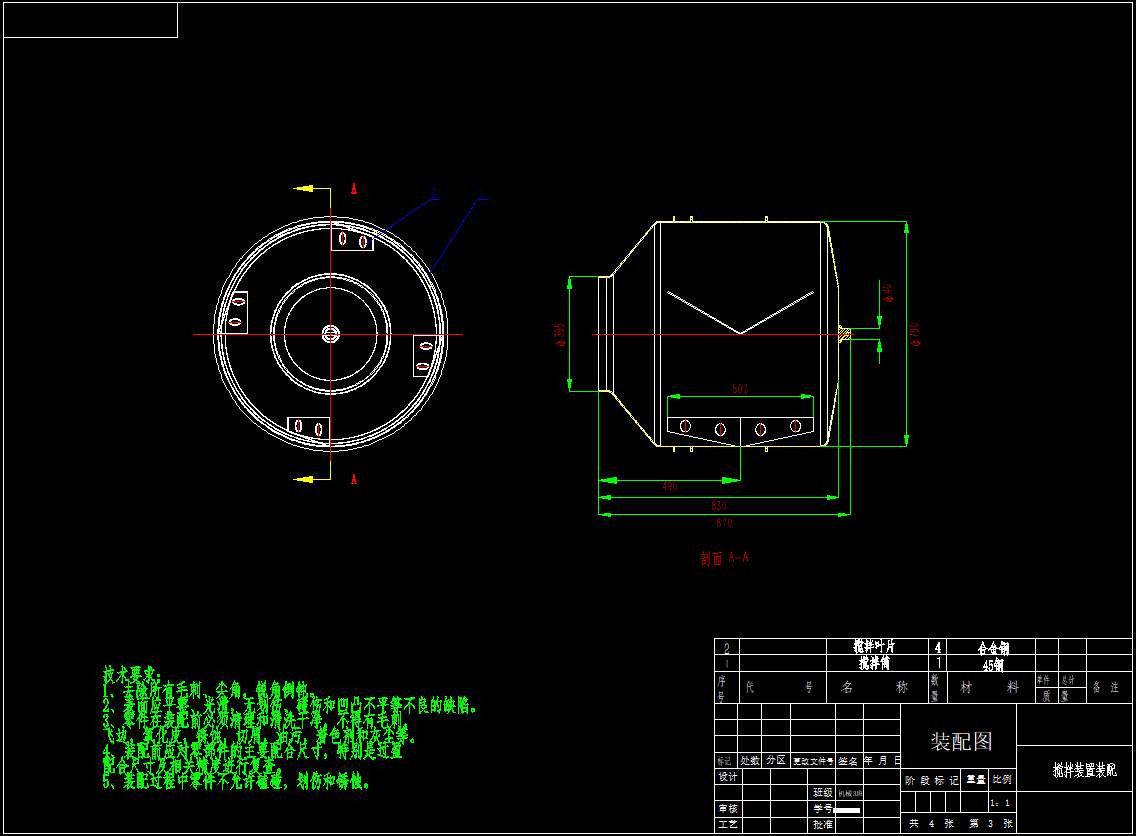This screenshot has height=836, width=1136.
Task: Click the 比例 header cell
Action: pos(1002,779)
